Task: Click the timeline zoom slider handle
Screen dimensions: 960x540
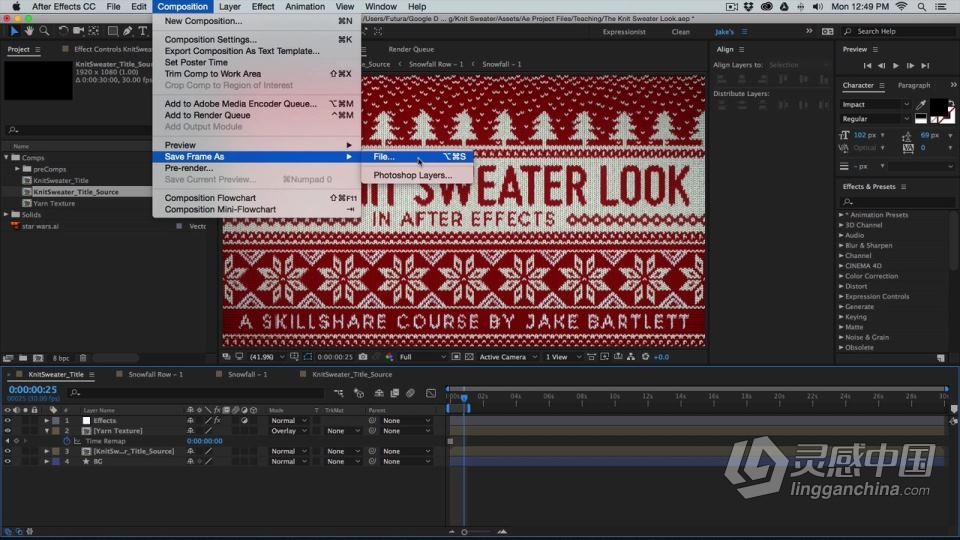Action: click(464, 532)
